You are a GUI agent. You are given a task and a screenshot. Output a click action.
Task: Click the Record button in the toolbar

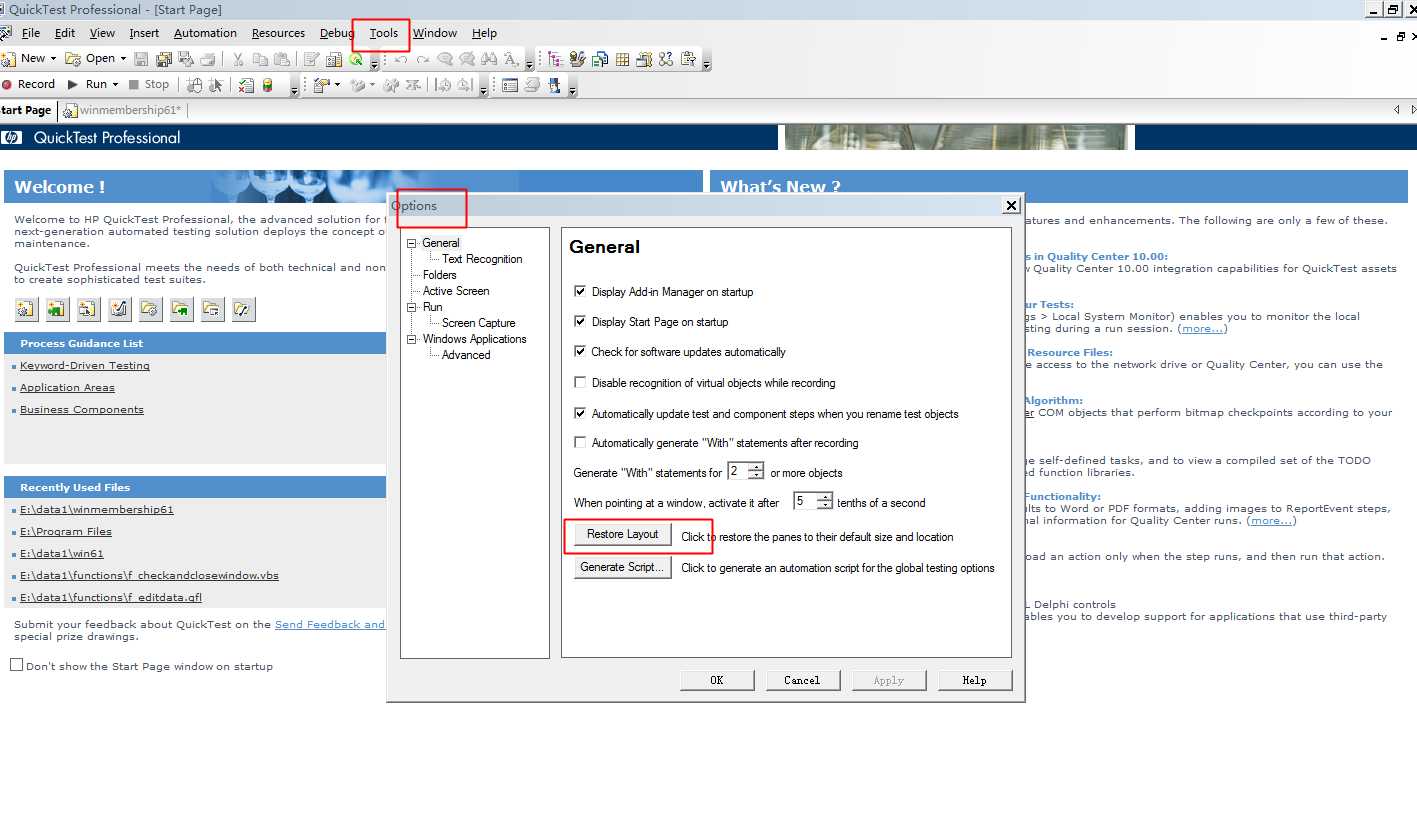coord(28,84)
